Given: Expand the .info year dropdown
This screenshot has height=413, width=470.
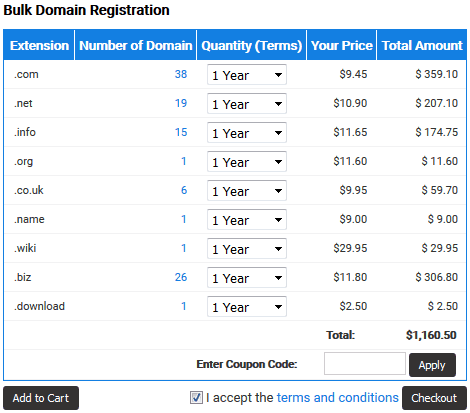Looking at the screenshot, I should pyautogui.click(x=247, y=133).
